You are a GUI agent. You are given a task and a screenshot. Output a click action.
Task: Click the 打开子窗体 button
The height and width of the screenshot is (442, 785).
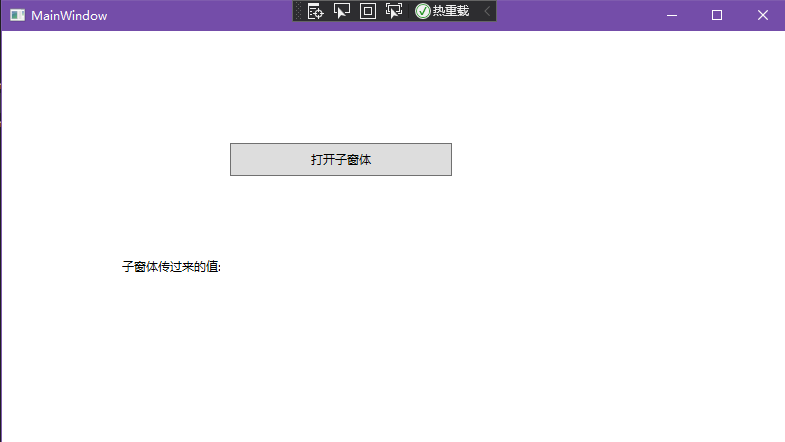pos(341,160)
